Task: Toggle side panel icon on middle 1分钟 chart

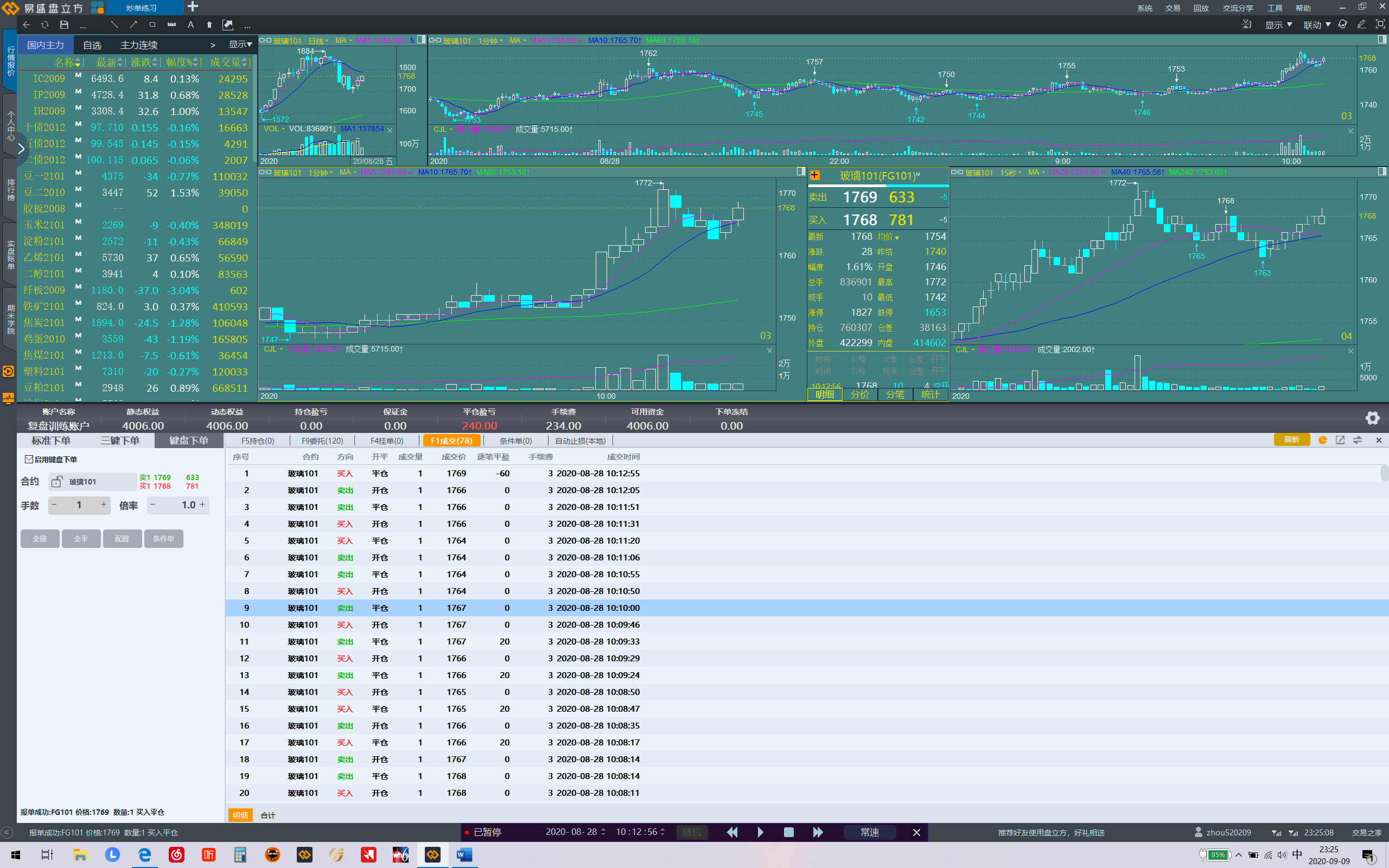Action: [801, 171]
